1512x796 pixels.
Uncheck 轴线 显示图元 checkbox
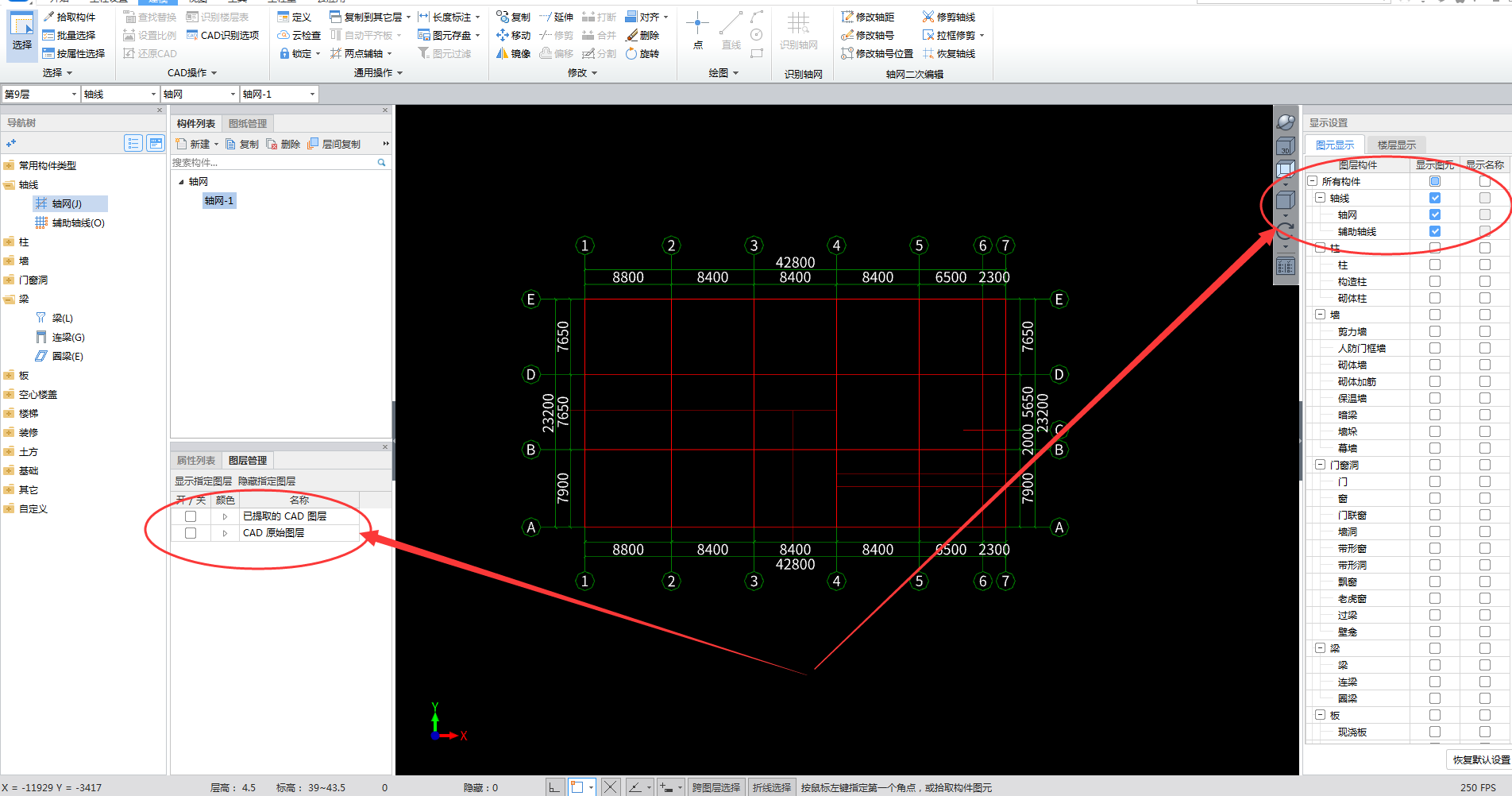(x=1435, y=198)
